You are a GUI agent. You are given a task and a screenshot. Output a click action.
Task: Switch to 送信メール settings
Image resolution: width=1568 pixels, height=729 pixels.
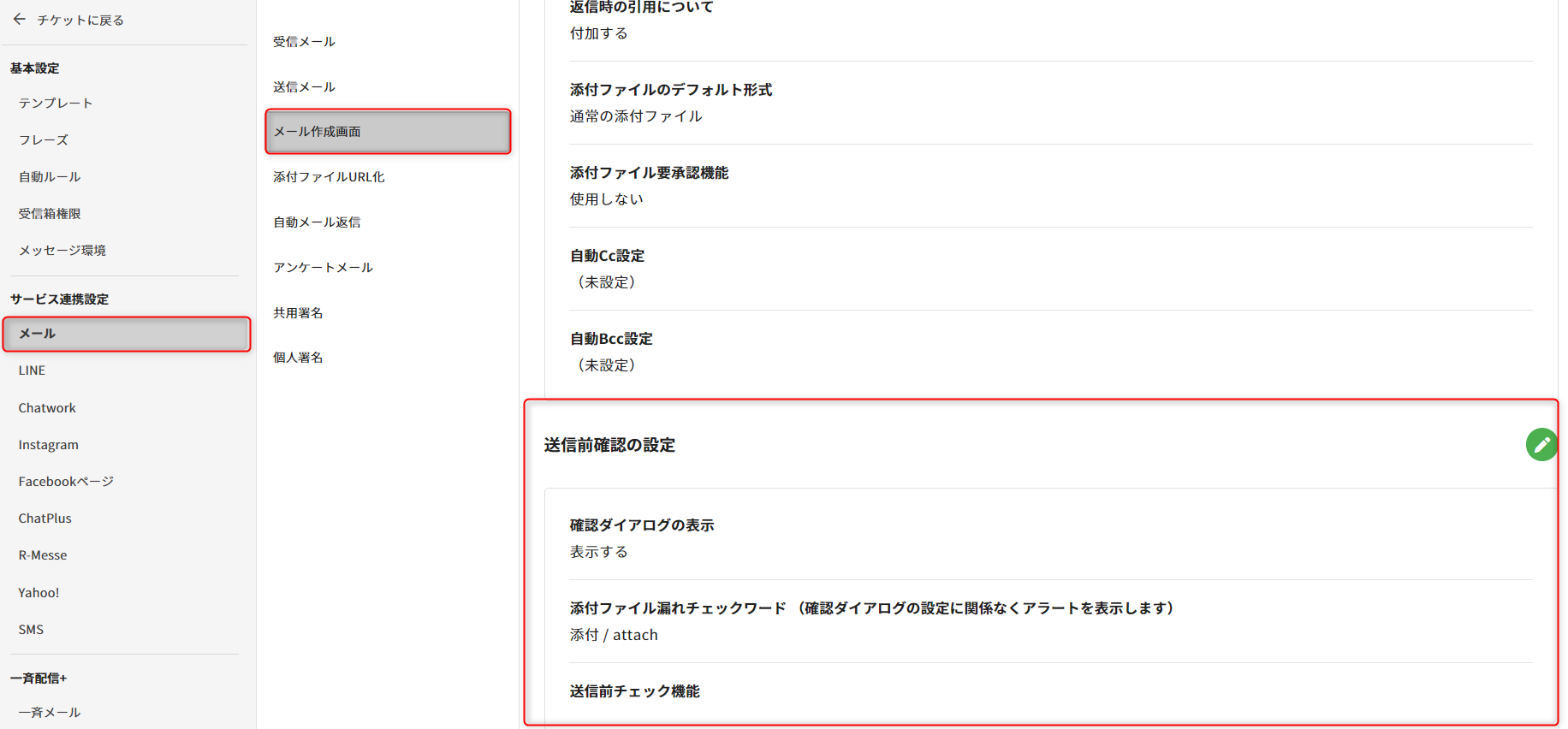tap(304, 86)
